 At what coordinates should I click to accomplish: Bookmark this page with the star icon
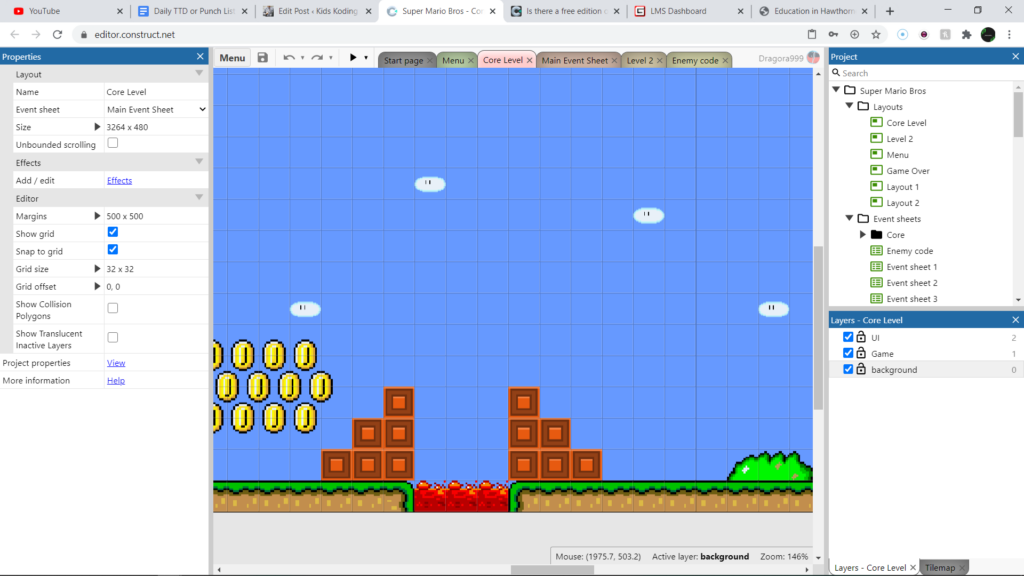coord(876,35)
